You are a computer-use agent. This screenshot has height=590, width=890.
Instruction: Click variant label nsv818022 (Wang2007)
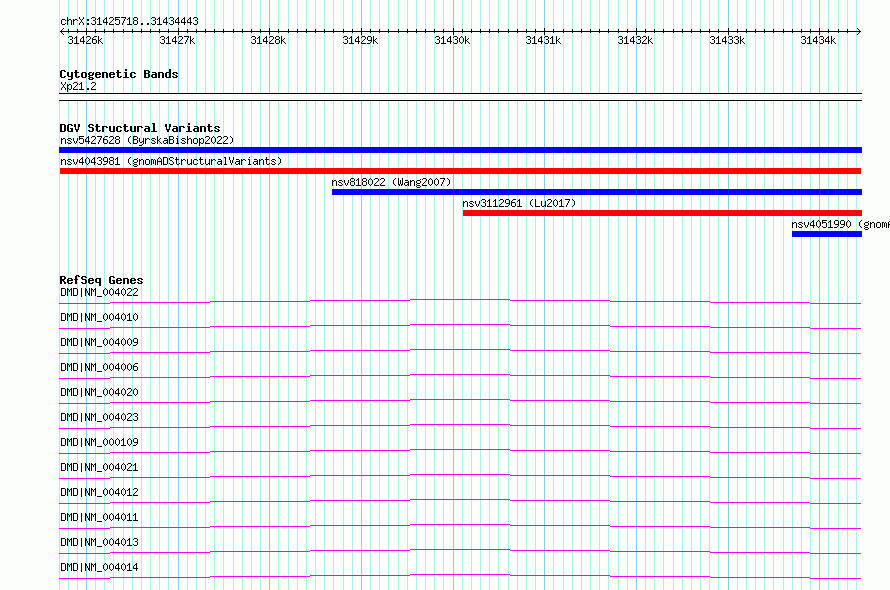[x=392, y=182]
